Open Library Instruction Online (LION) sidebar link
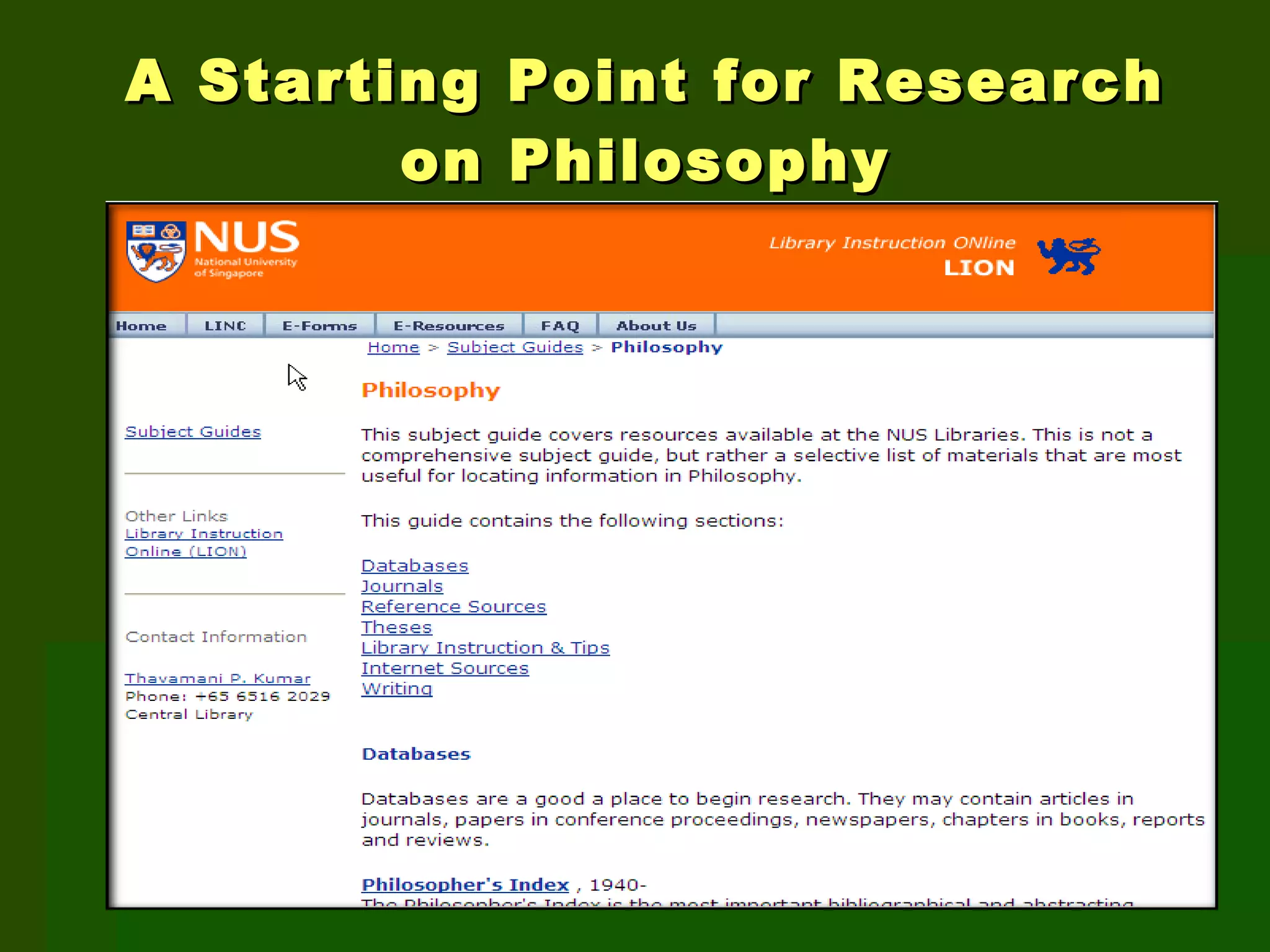The height and width of the screenshot is (952, 1270). 204,543
